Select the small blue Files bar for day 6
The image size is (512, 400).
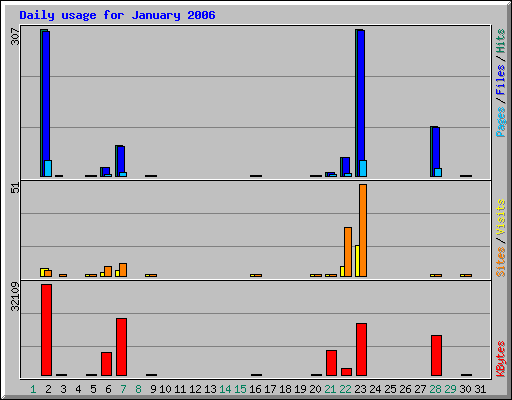point(106,171)
